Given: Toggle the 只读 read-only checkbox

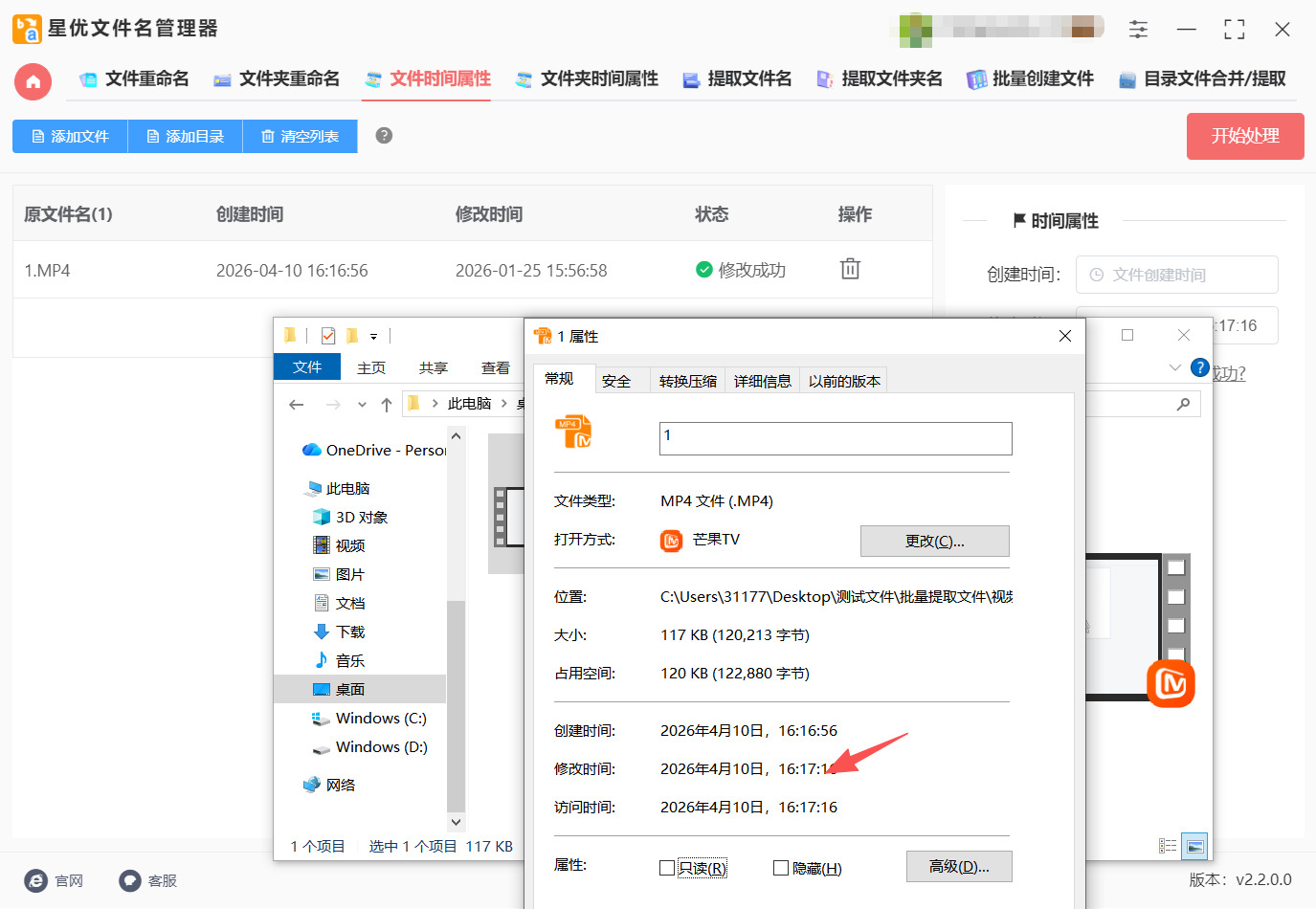Looking at the screenshot, I should (667, 868).
